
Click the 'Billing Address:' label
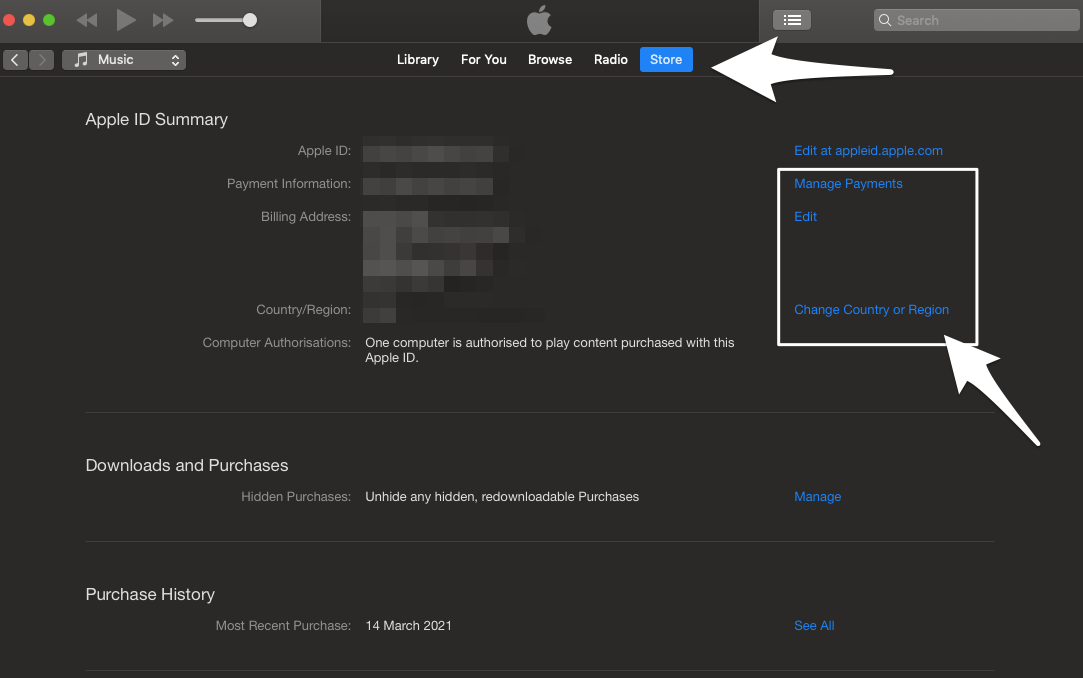[x=306, y=217]
